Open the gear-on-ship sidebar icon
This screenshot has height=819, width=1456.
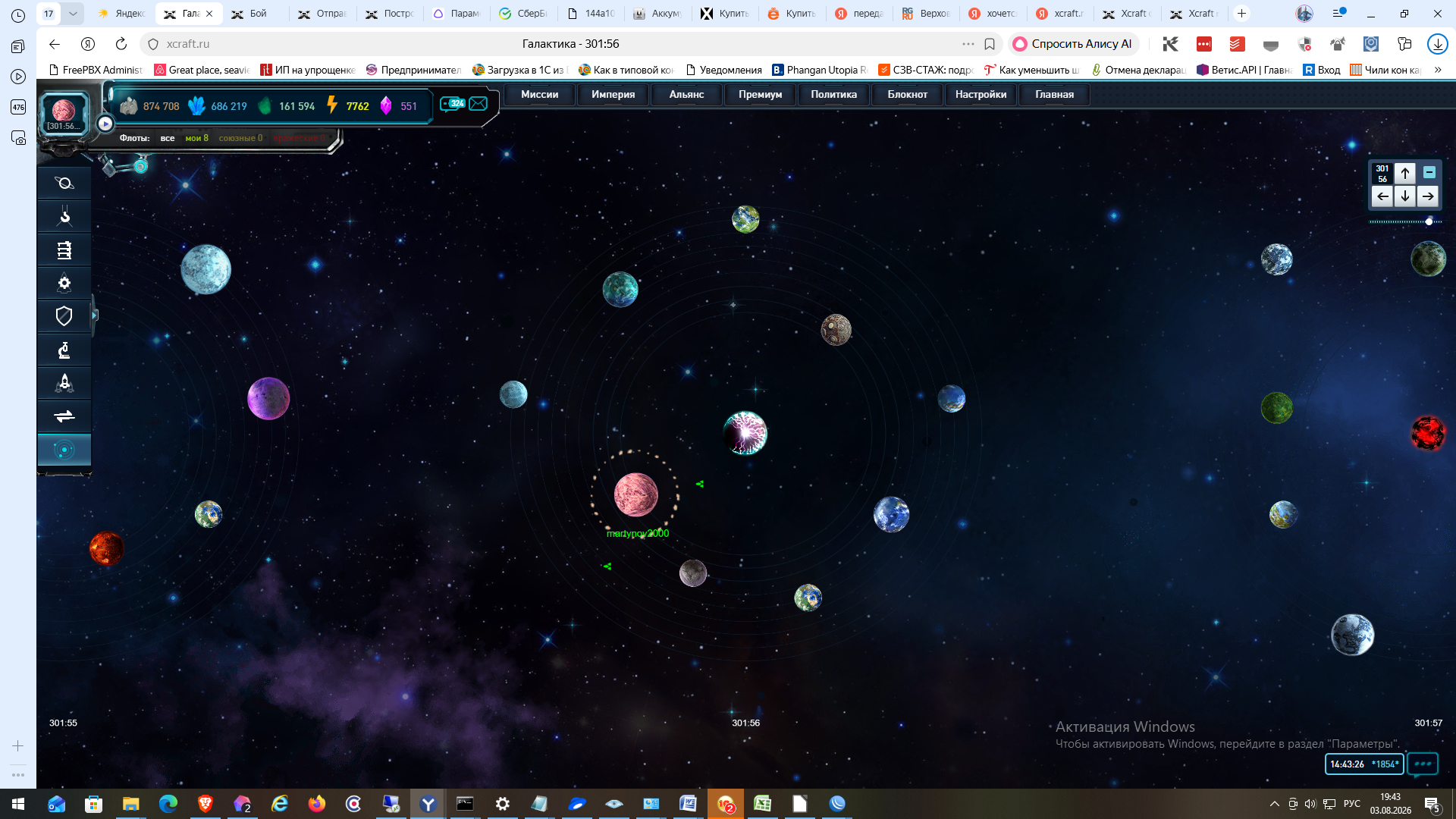pos(64,283)
